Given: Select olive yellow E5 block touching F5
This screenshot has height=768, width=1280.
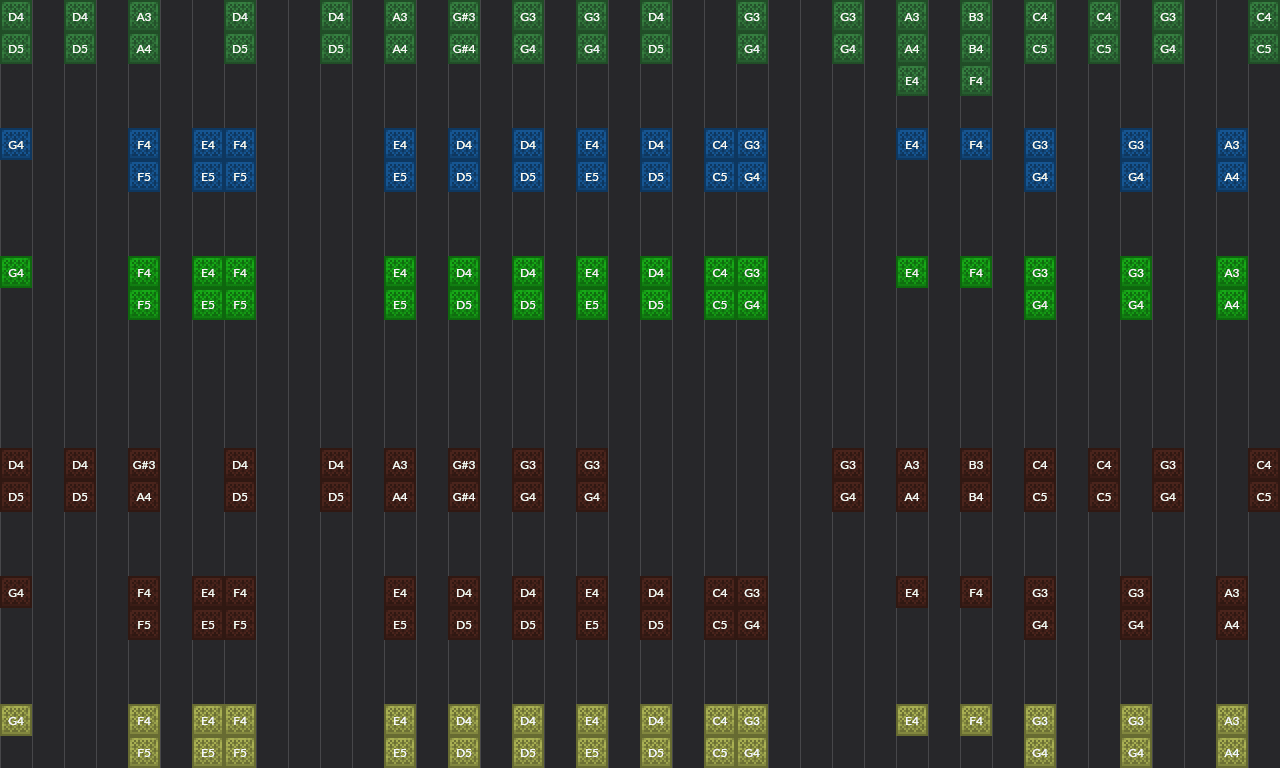Looking at the screenshot, I should tap(208, 752).
